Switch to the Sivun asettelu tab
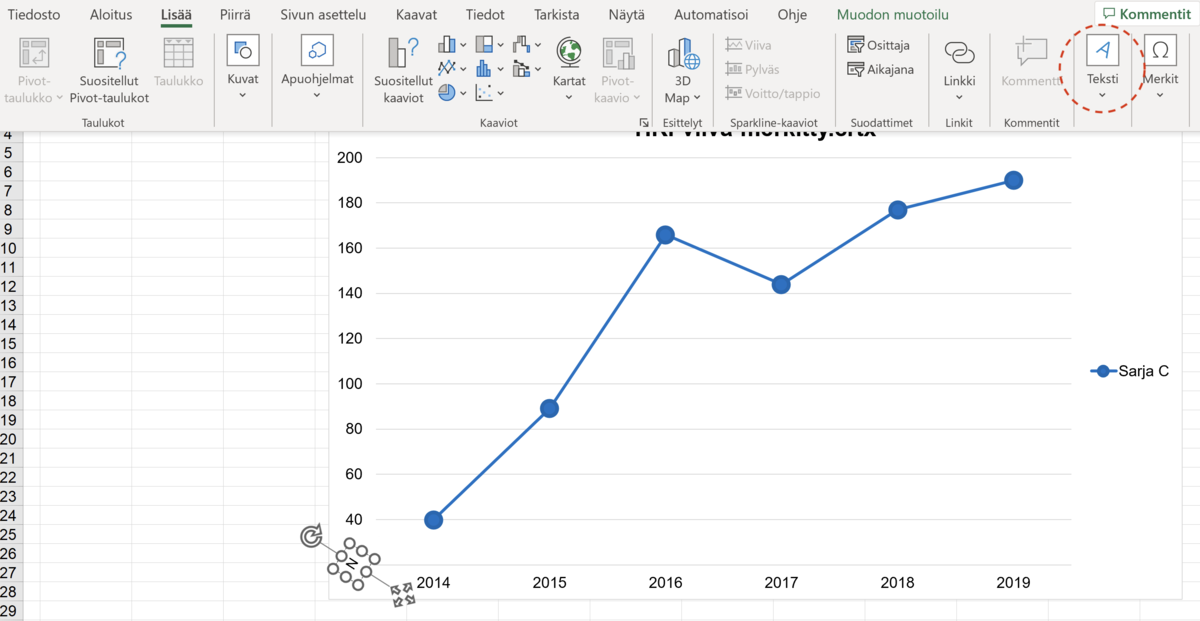Viewport: 1200px width, 621px height. 322,15
